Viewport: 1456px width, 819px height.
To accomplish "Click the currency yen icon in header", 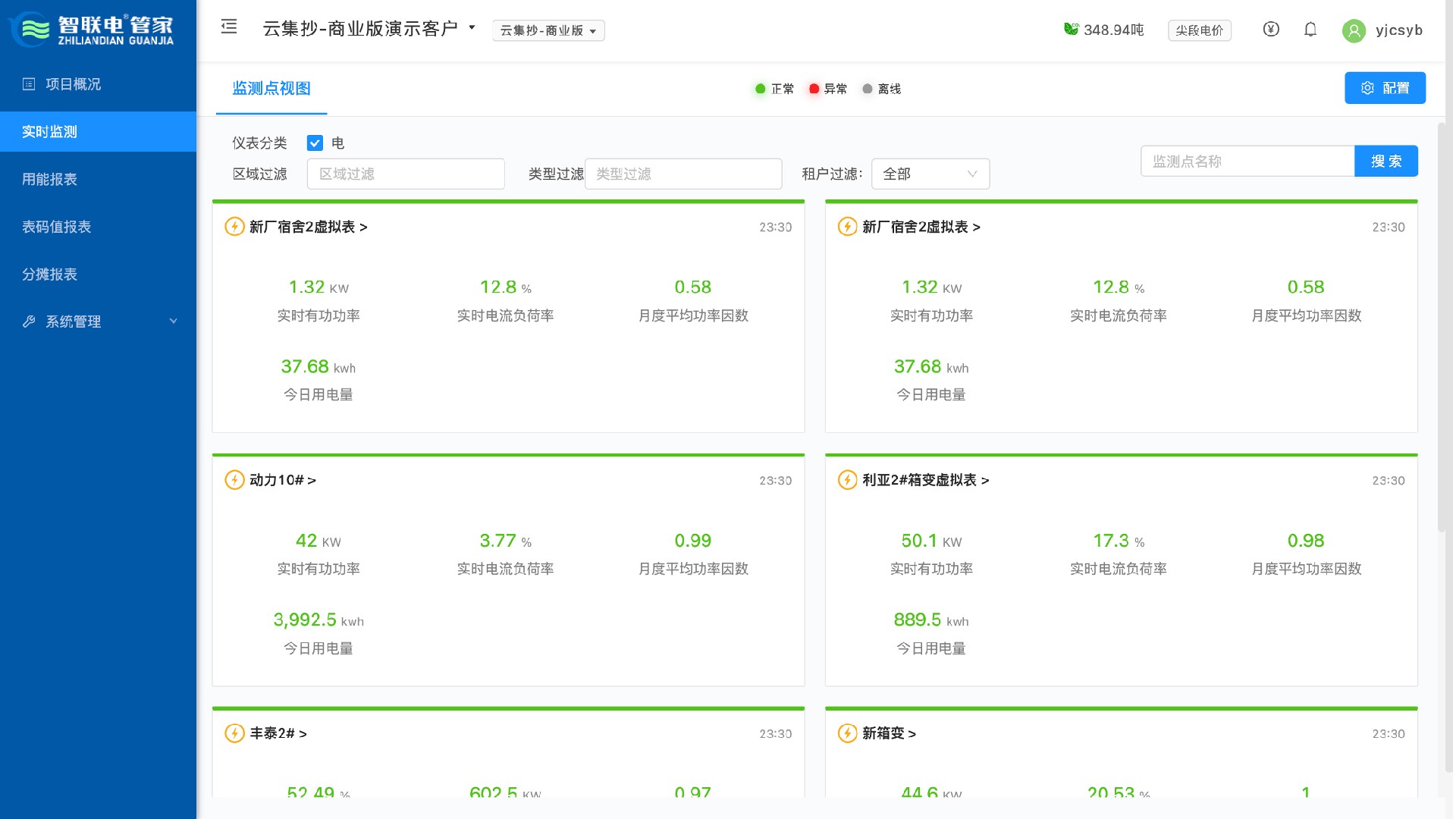I will 1271,30.
